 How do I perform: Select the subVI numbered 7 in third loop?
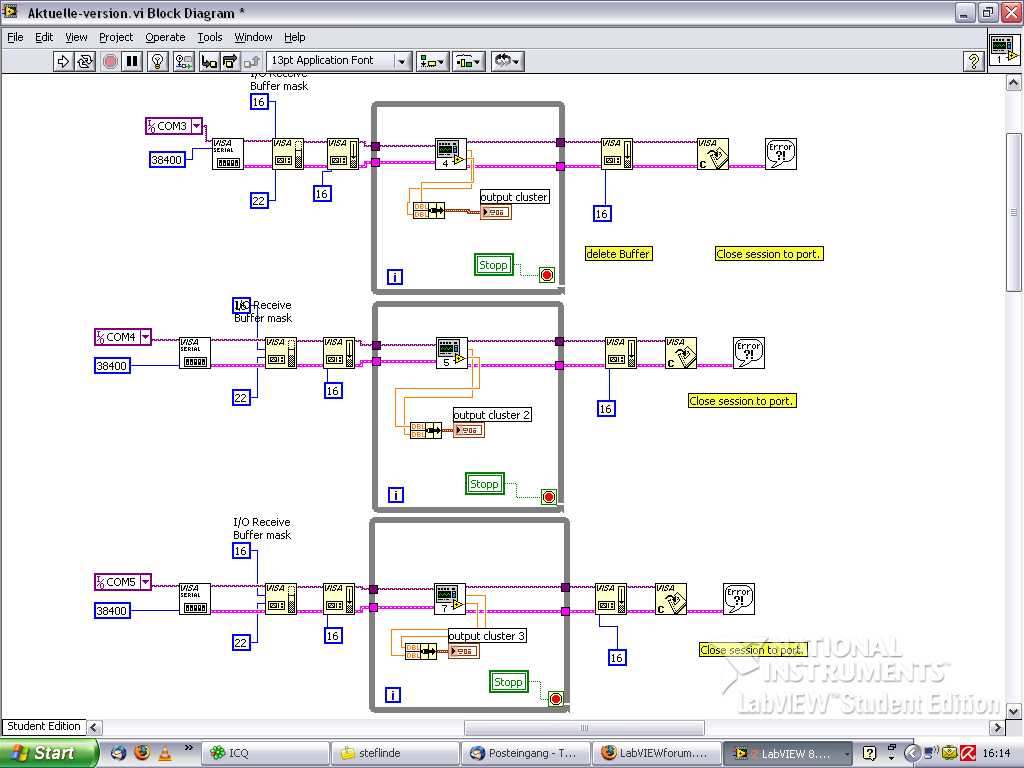(449, 599)
